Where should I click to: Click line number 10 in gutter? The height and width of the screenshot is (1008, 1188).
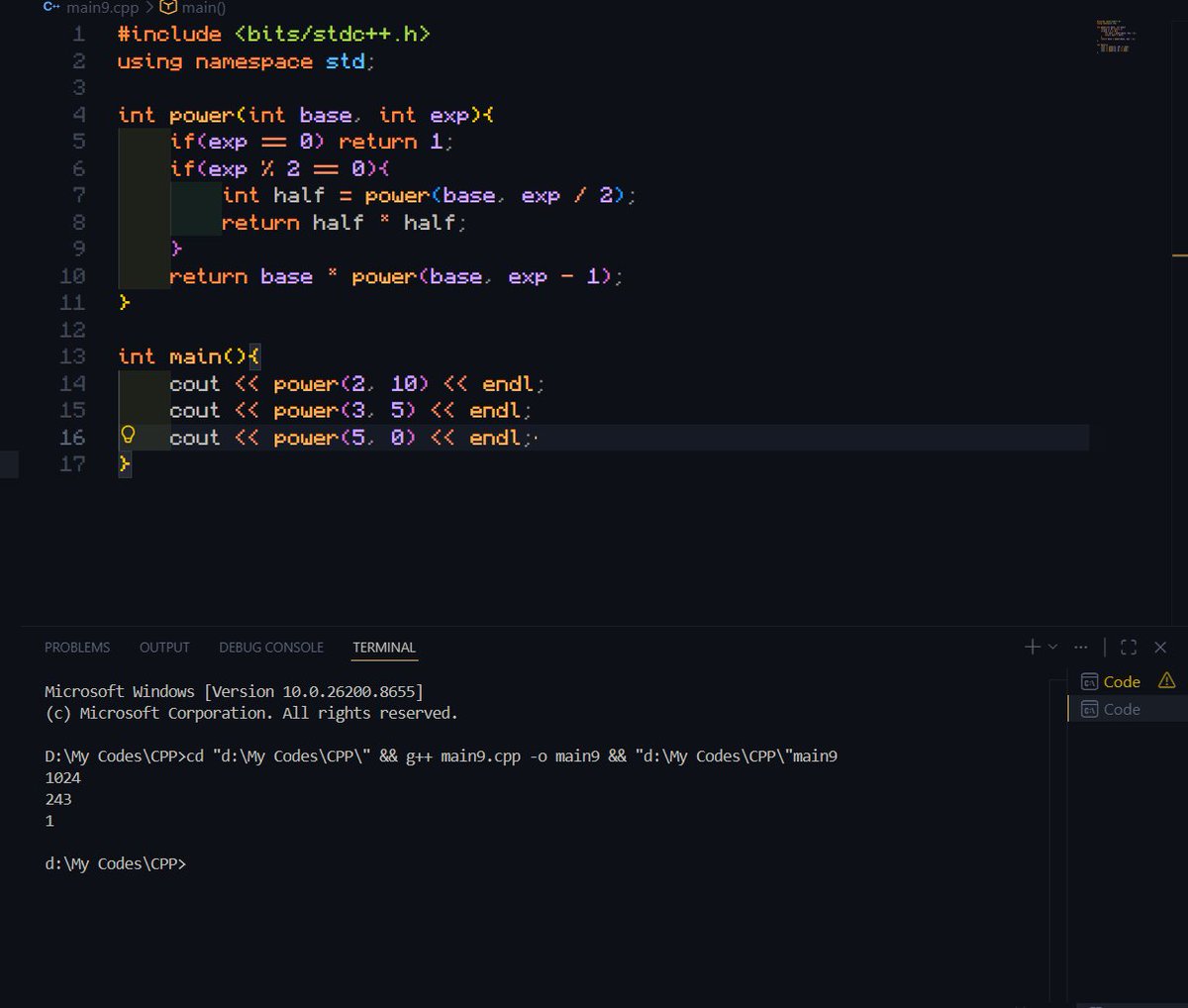click(72, 276)
